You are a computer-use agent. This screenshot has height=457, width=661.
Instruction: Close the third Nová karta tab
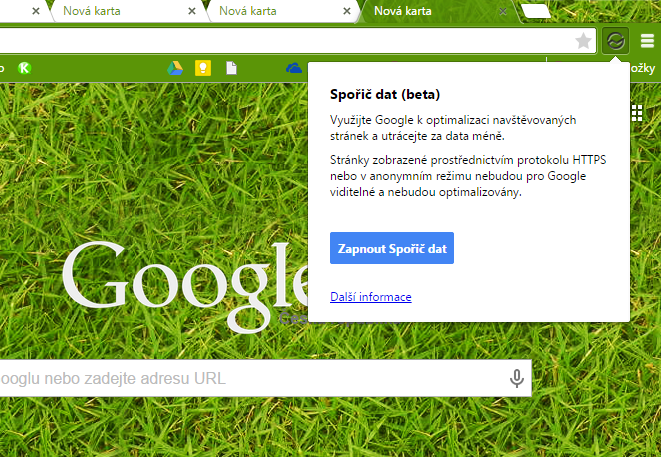[347, 11]
